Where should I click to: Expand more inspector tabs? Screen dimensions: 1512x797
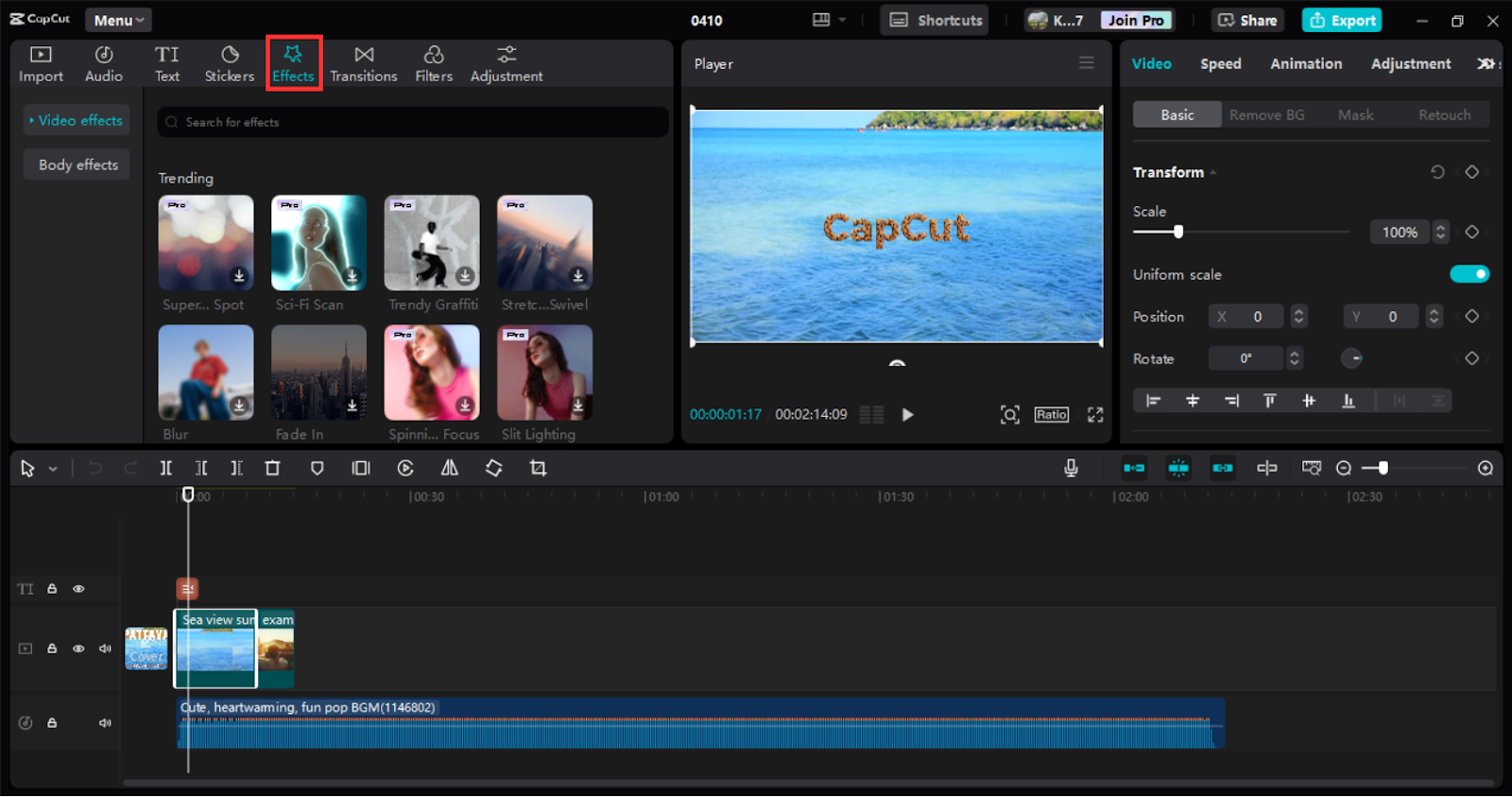1486,63
